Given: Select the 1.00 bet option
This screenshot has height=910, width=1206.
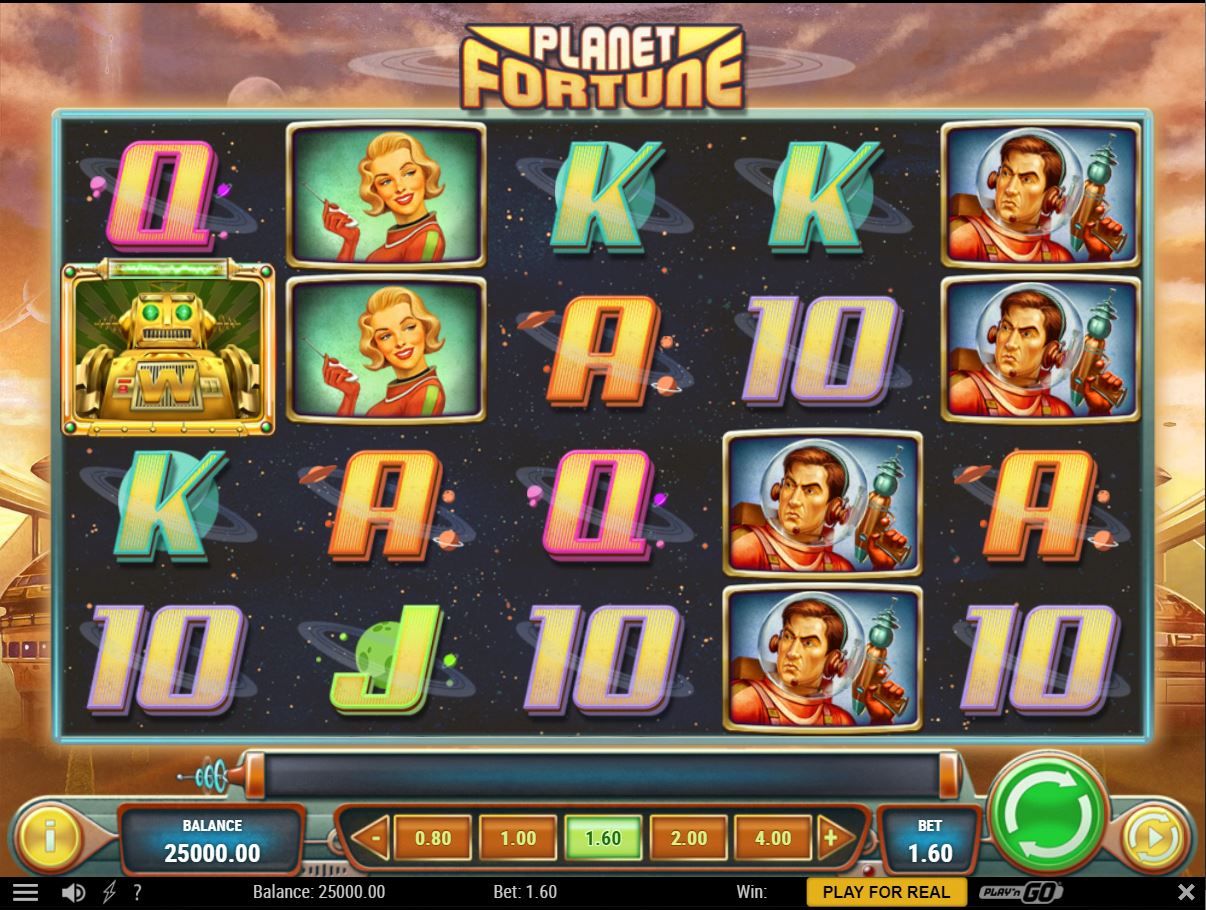Looking at the screenshot, I should pos(518,838).
